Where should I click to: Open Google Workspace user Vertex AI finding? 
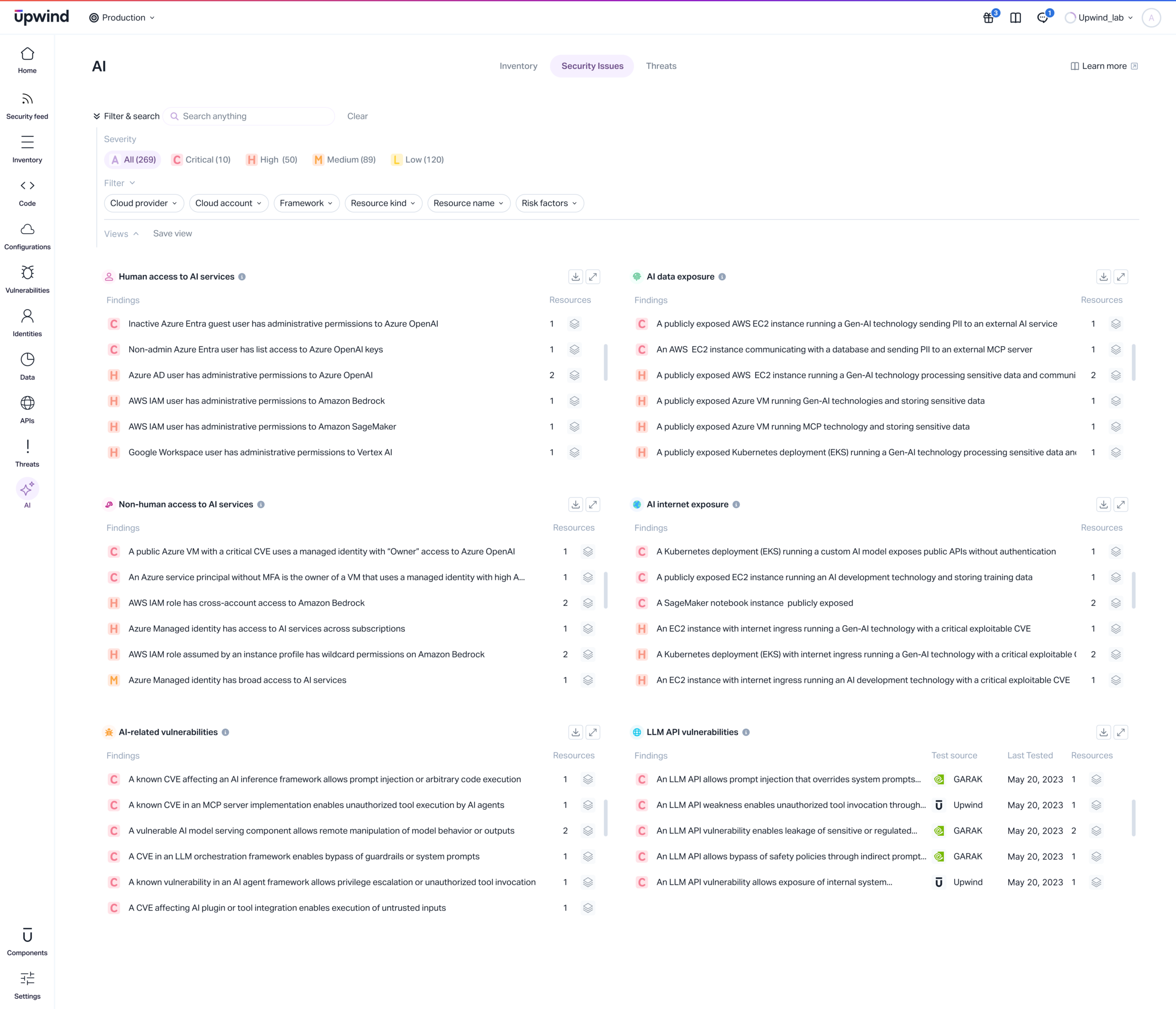click(x=260, y=452)
